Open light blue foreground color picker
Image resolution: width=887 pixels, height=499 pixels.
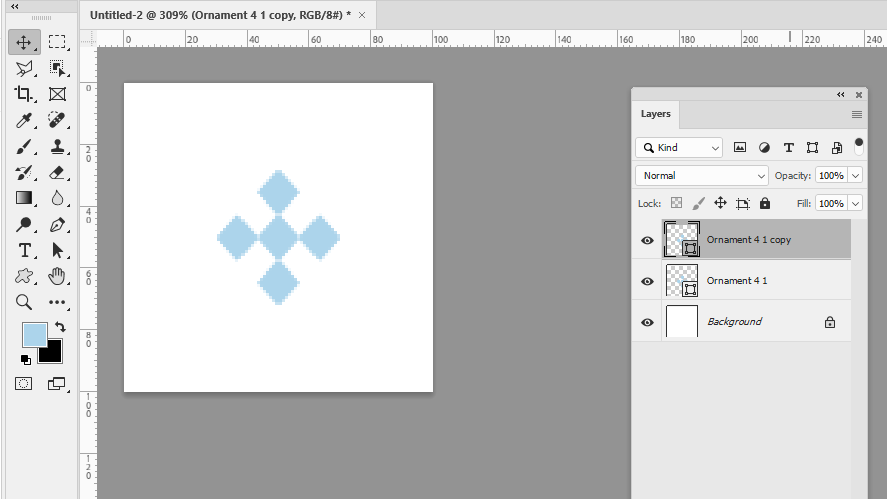pyautogui.click(x=34, y=334)
